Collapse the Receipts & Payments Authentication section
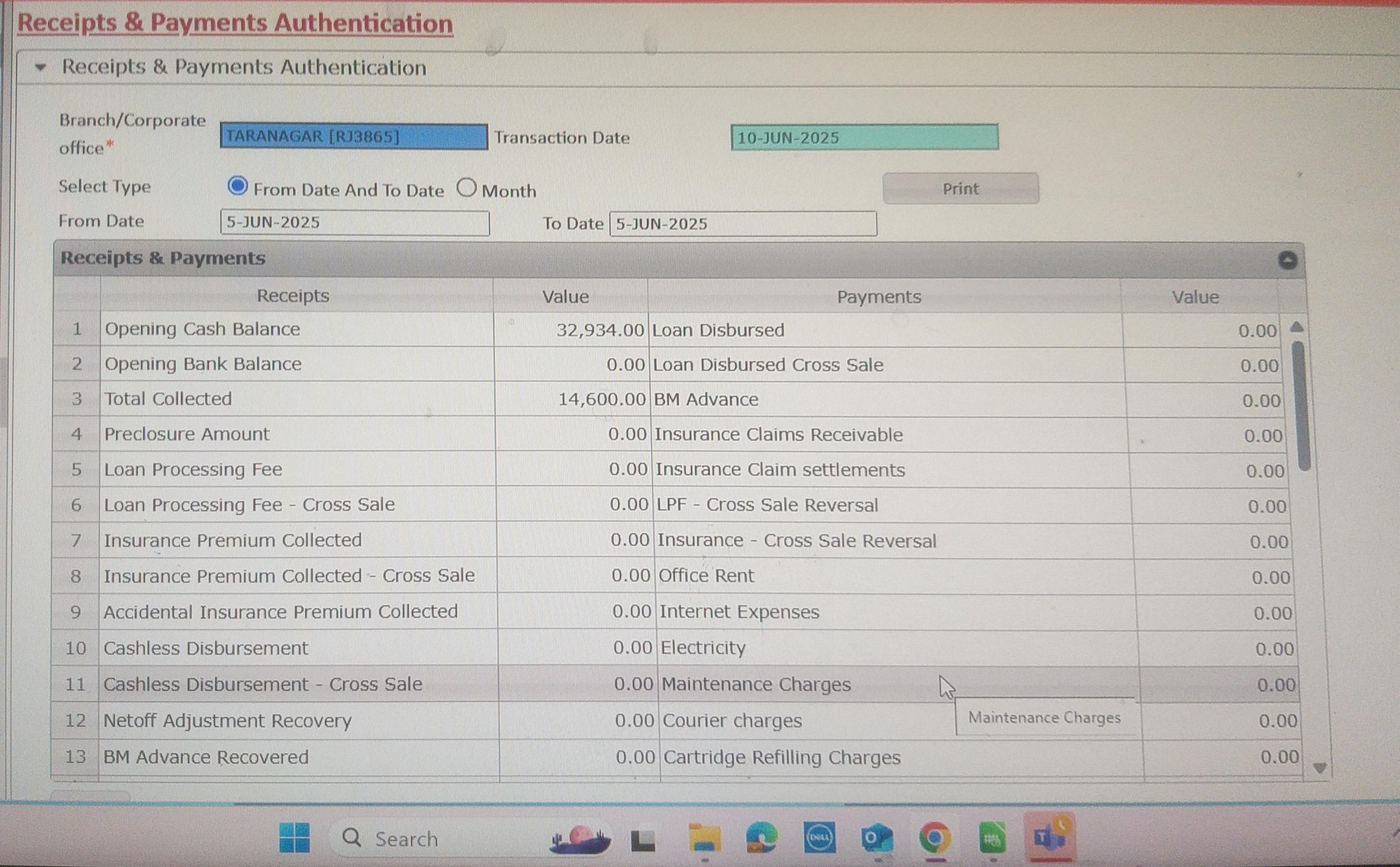The width and height of the screenshot is (1400, 867). pyautogui.click(x=40, y=67)
